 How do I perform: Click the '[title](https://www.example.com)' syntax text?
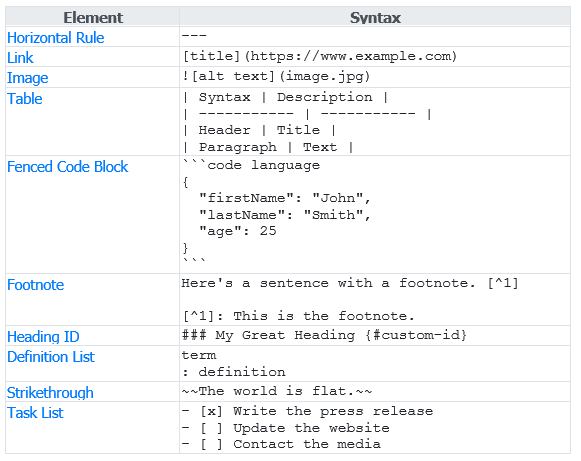tap(320, 56)
